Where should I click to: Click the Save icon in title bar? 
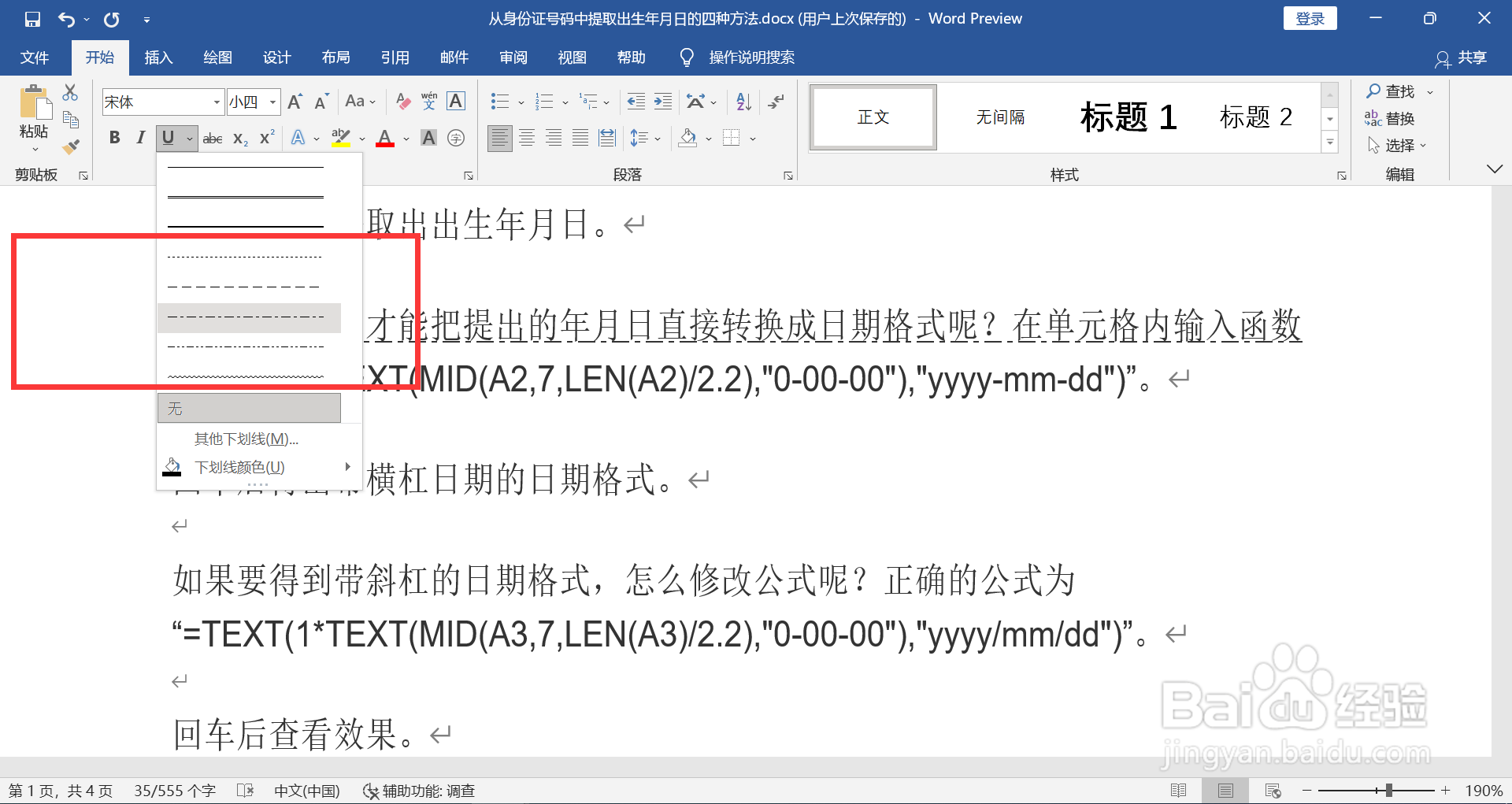point(32,19)
